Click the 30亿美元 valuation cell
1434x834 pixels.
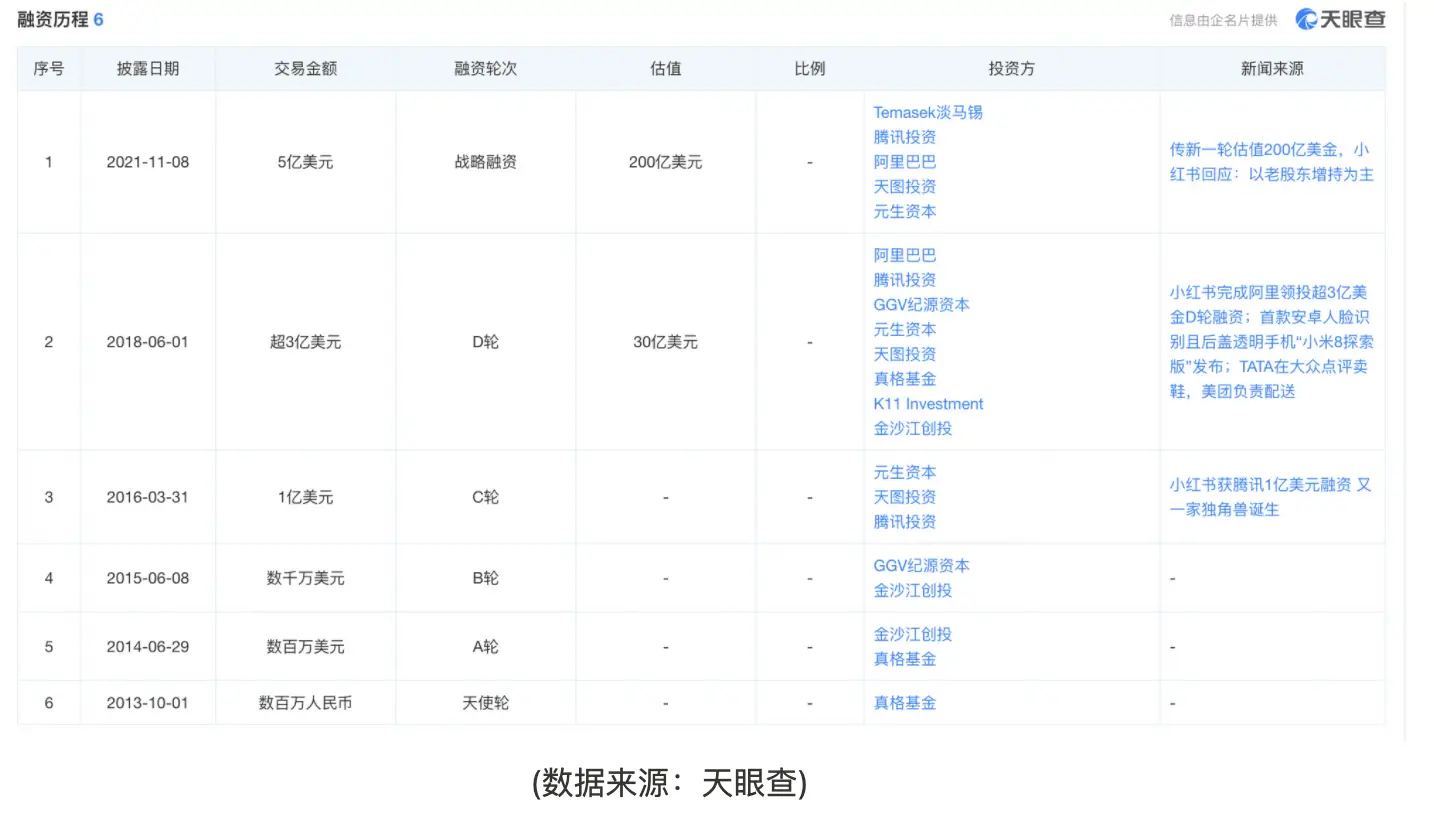[666, 342]
